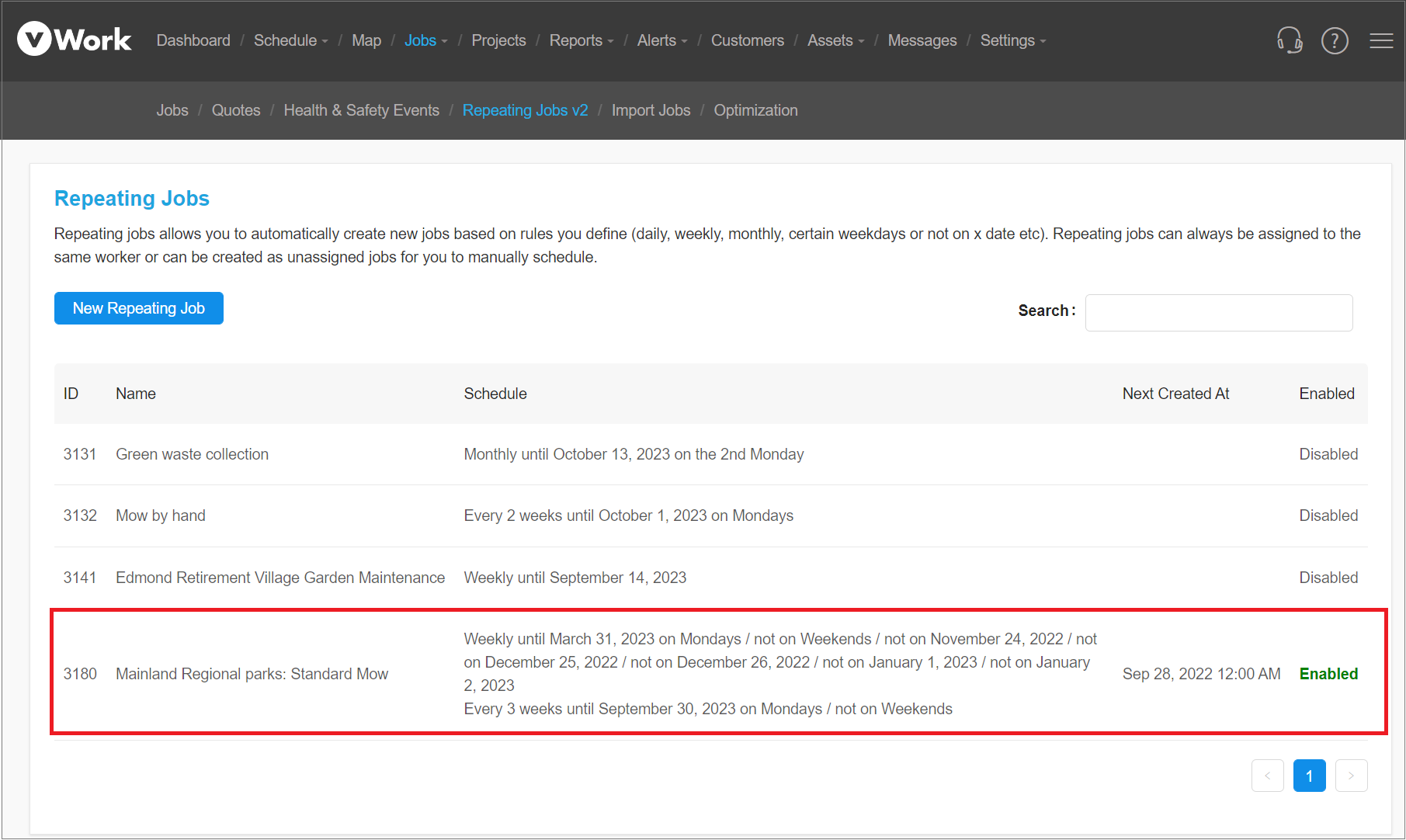Image resolution: width=1406 pixels, height=840 pixels.
Task: Click the New Repeating Job button
Action: click(139, 308)
